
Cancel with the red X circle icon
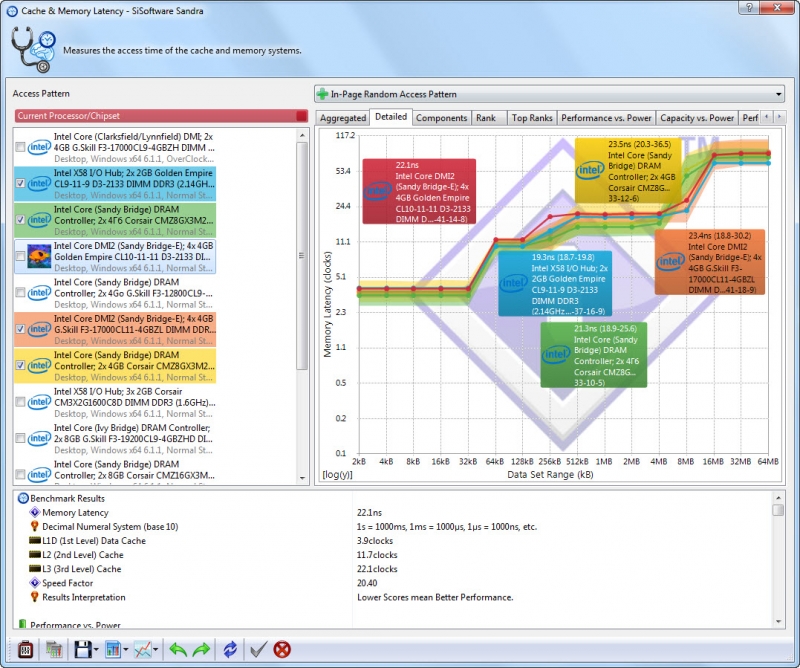pyautogui.click(x=282, y=649)
